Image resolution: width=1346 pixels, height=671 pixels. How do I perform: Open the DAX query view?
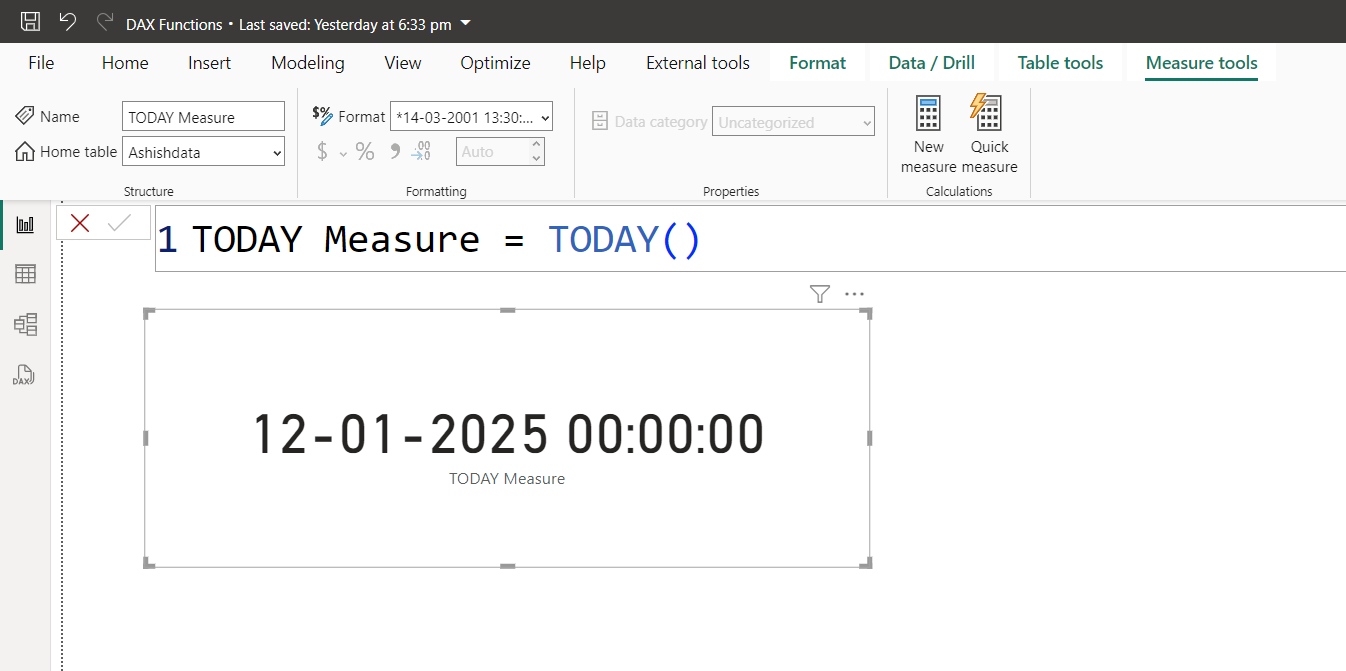(25, 375)
